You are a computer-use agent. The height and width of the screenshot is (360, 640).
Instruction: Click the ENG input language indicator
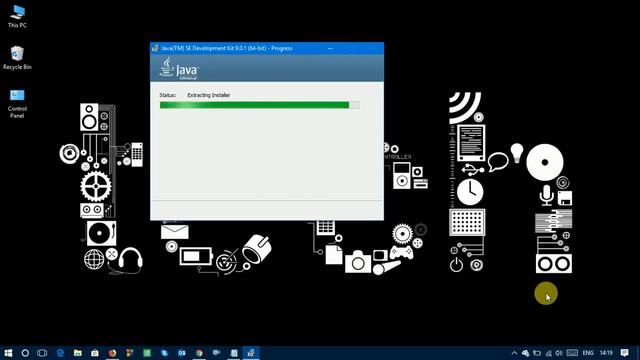click(x=588, y=353)
